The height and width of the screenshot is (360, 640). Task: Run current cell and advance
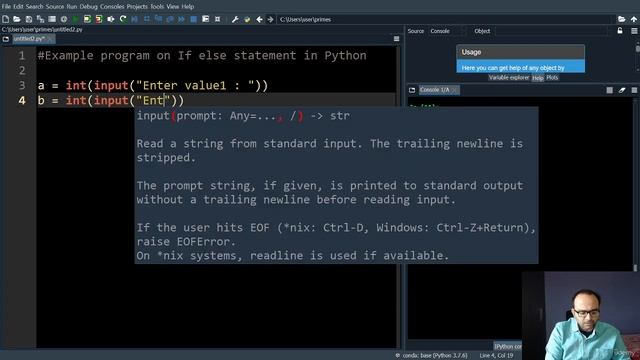tap(99, 19)
